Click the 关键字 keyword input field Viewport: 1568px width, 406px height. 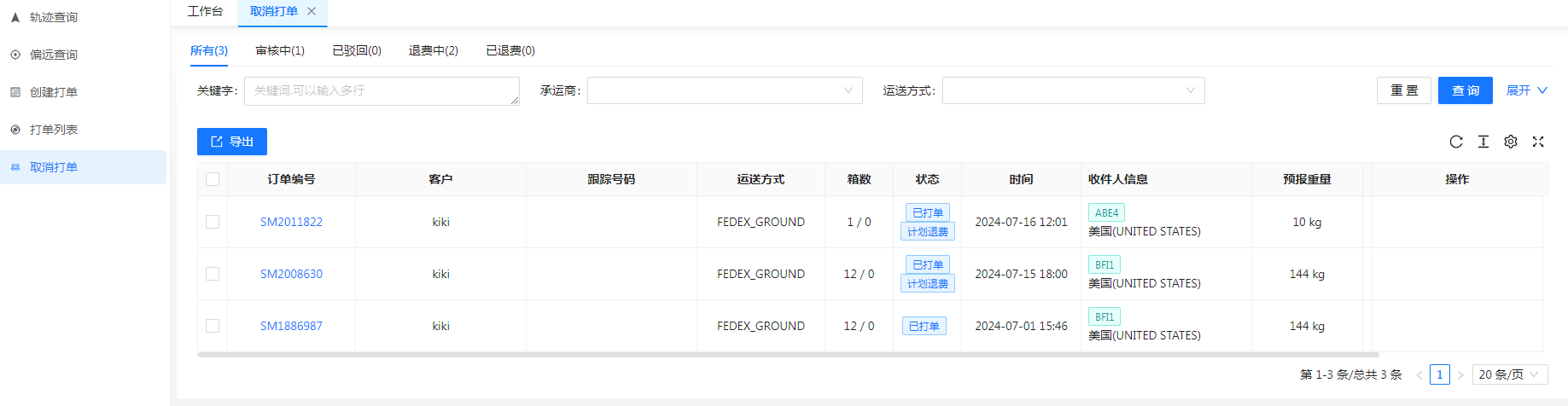[382, 90]
